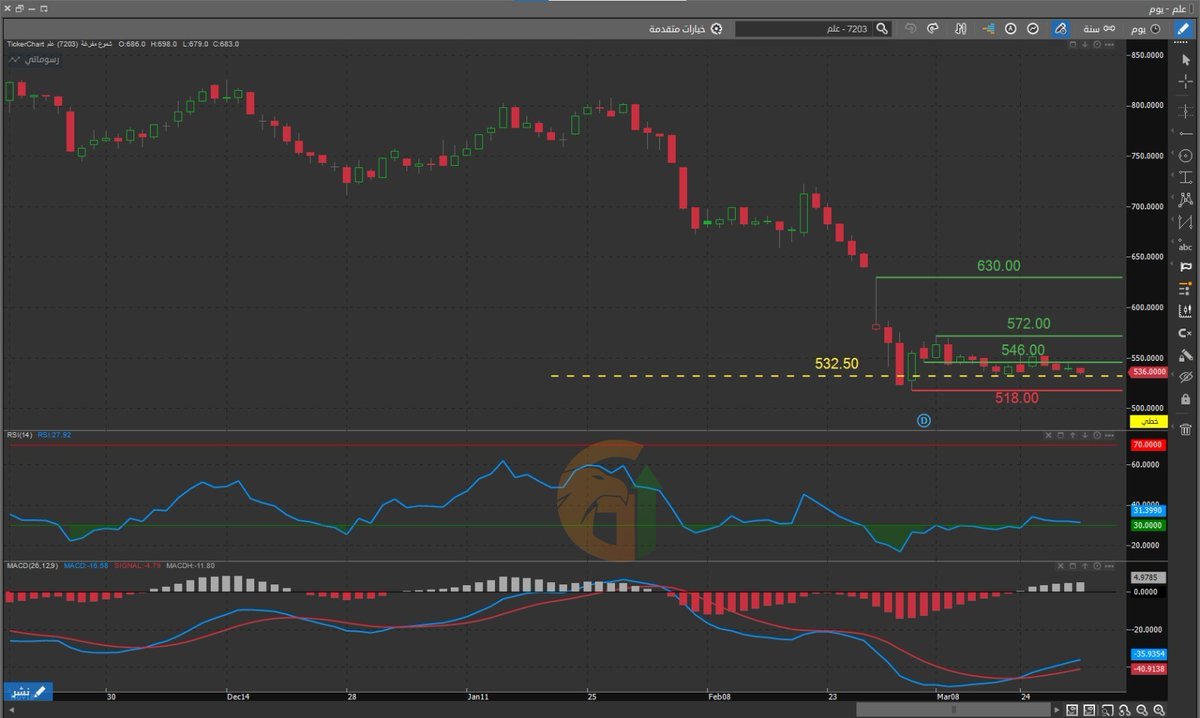
Task: Click the 536.0000 current price tag
Action: coord(1148,371)
